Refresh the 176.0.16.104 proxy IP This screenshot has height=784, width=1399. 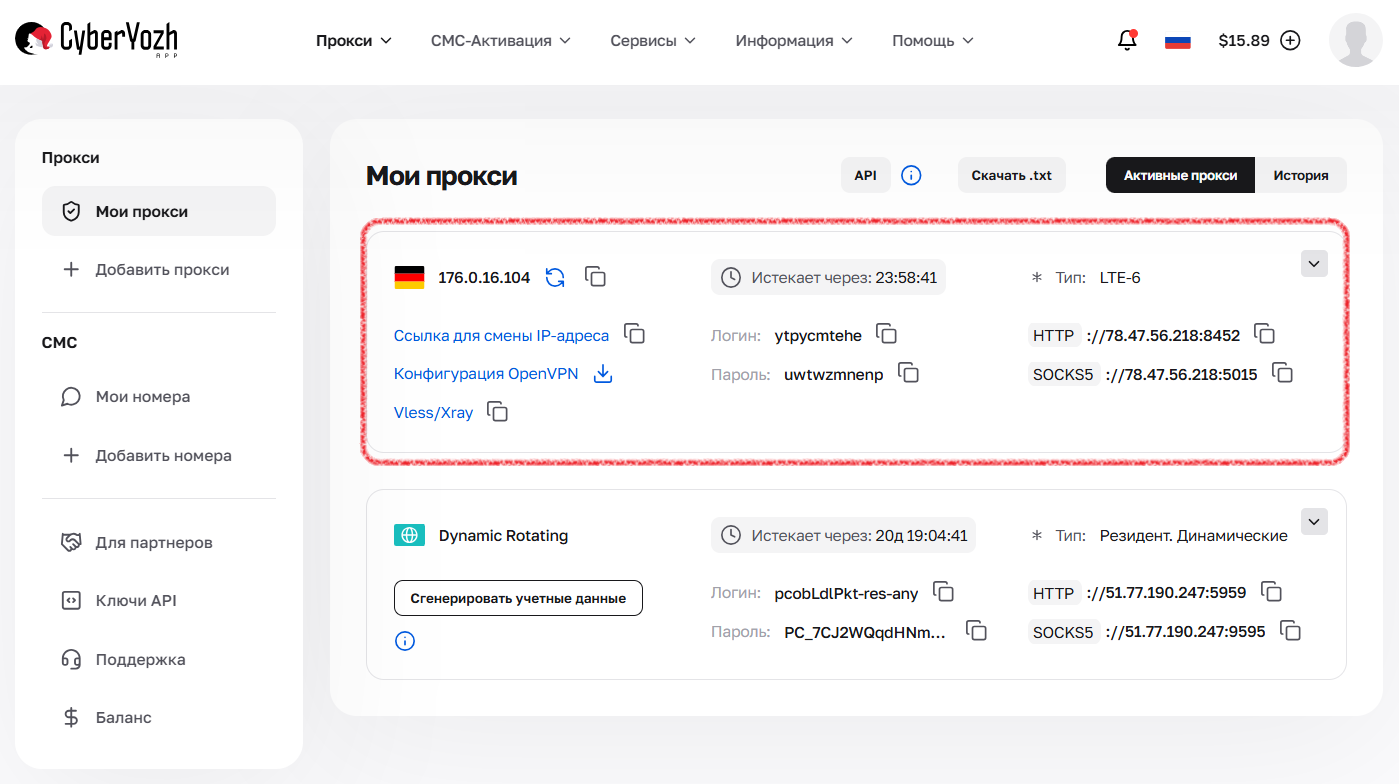tap(553, 277)
